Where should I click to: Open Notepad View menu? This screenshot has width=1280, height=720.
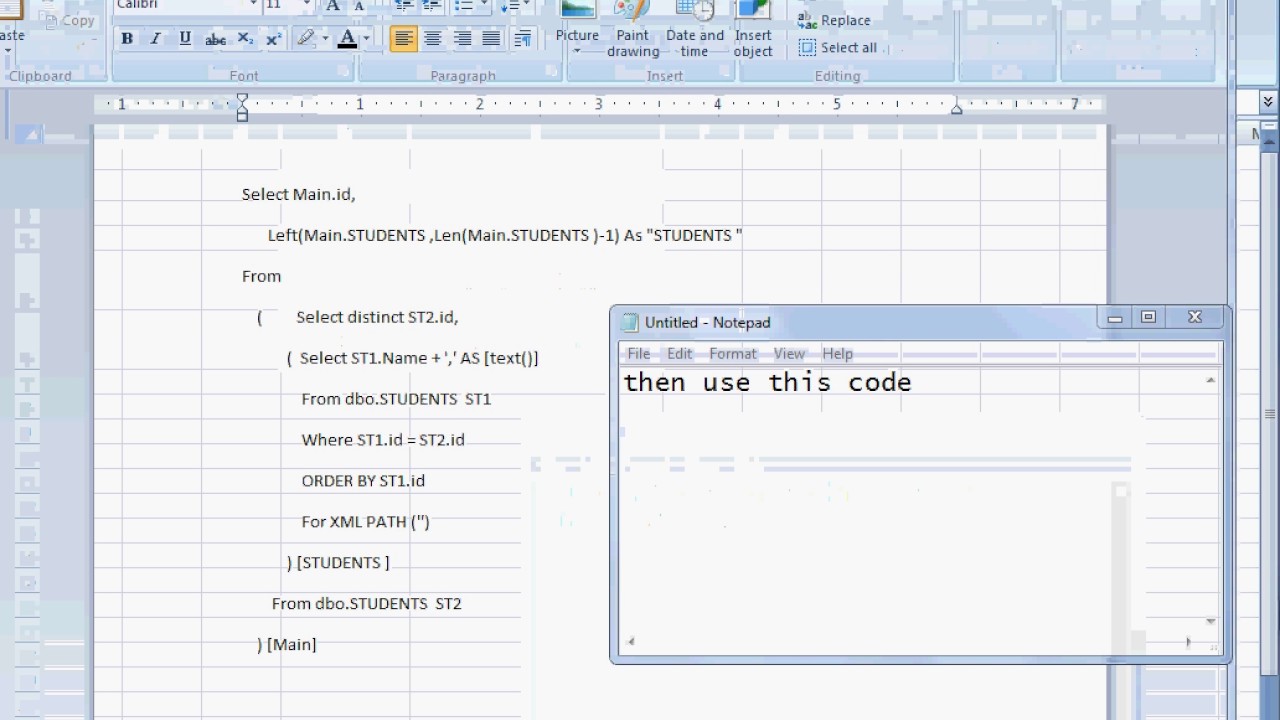tap(789, 354)
